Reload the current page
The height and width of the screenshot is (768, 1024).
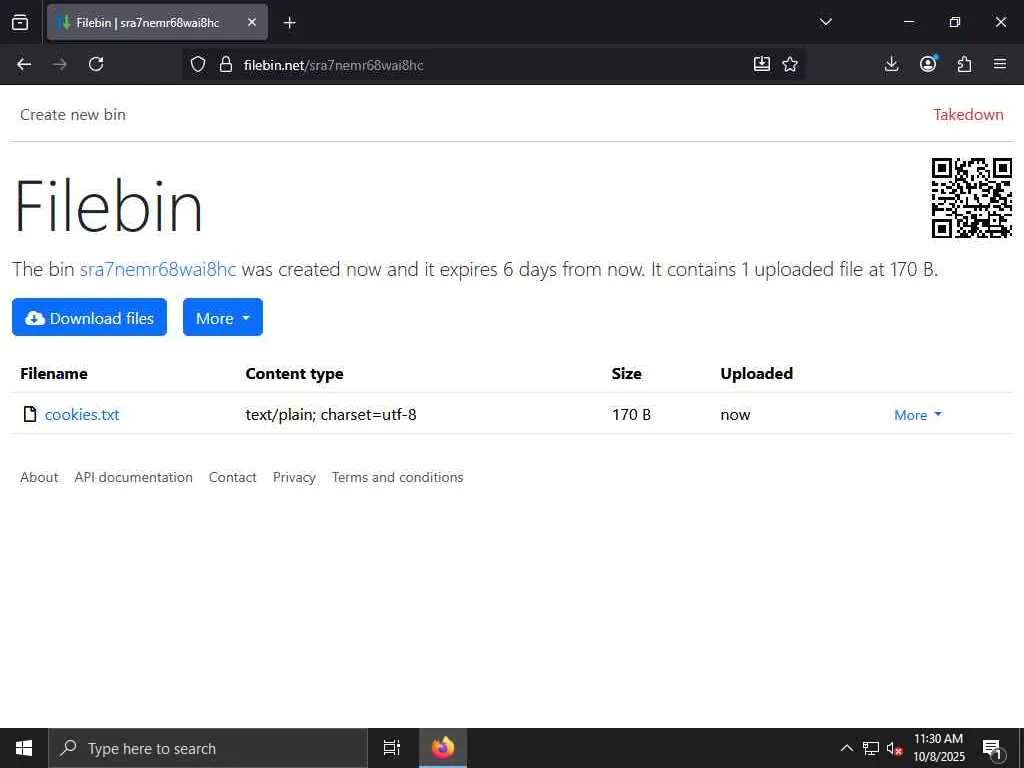(x=96, y=64)
